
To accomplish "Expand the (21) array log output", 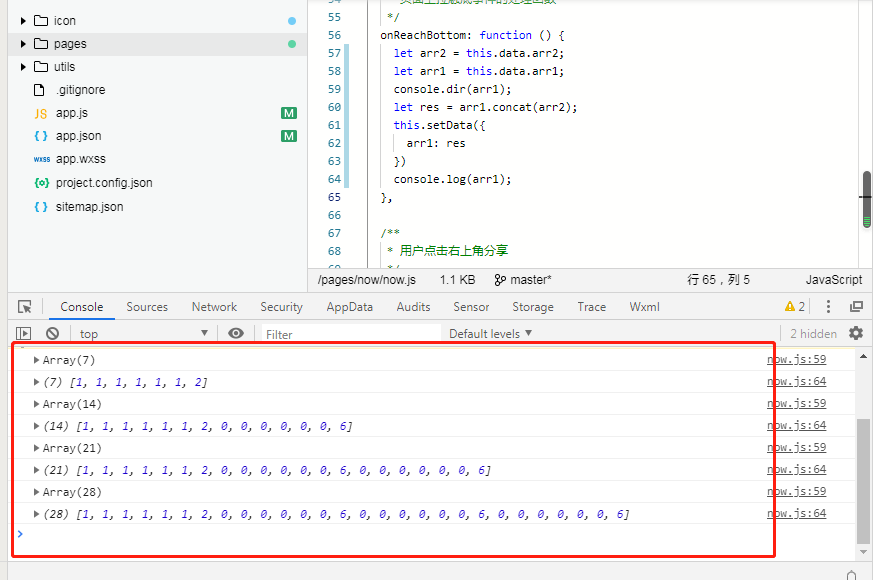I will click(x=36, y=470).
